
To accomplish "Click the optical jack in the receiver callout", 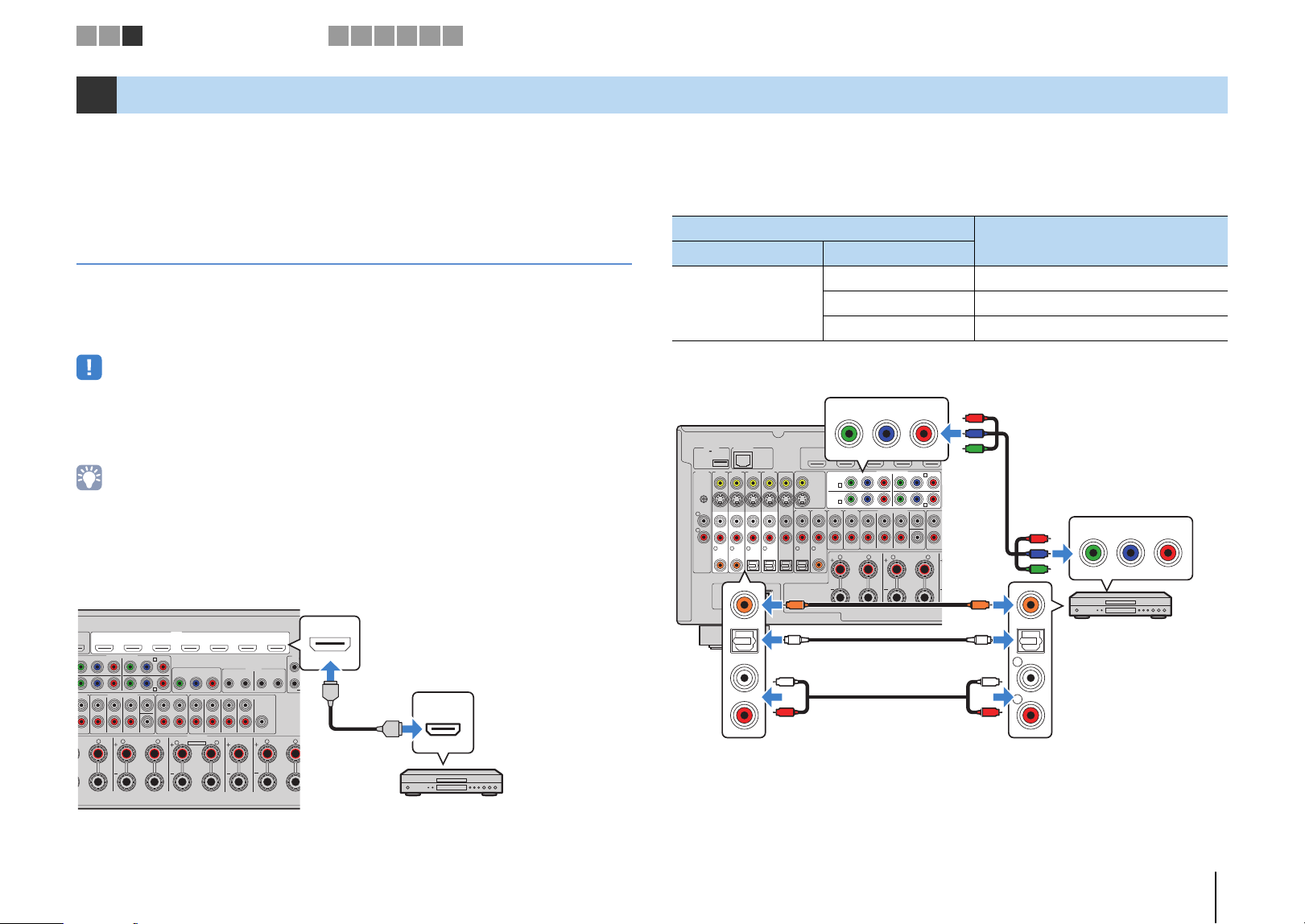I will (744, 641).
